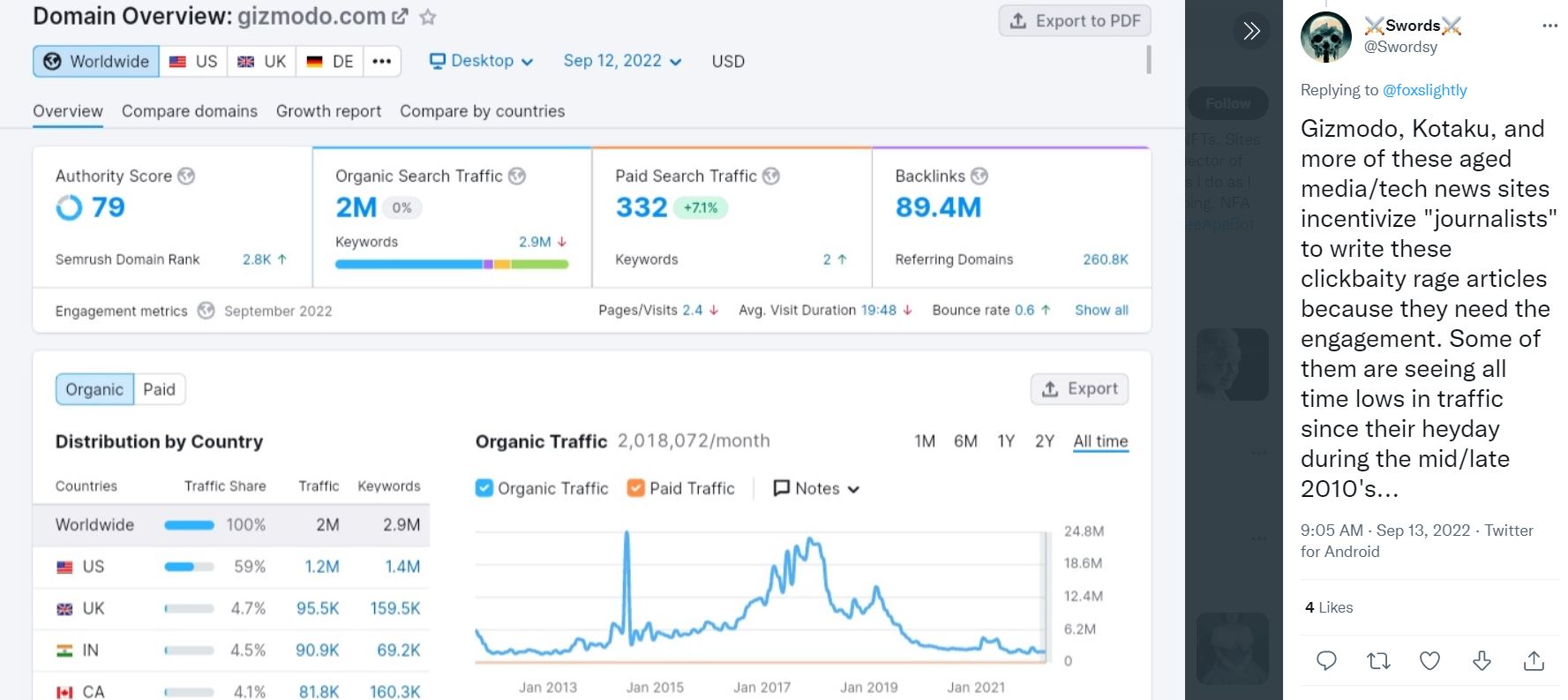Click Show all engagement metrics

pos(1101,310)
